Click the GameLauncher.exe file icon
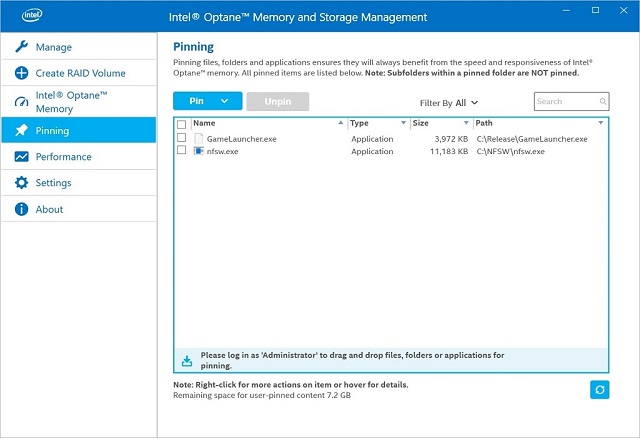The height and width of the screenshot is (438, 640). (198, 138)
